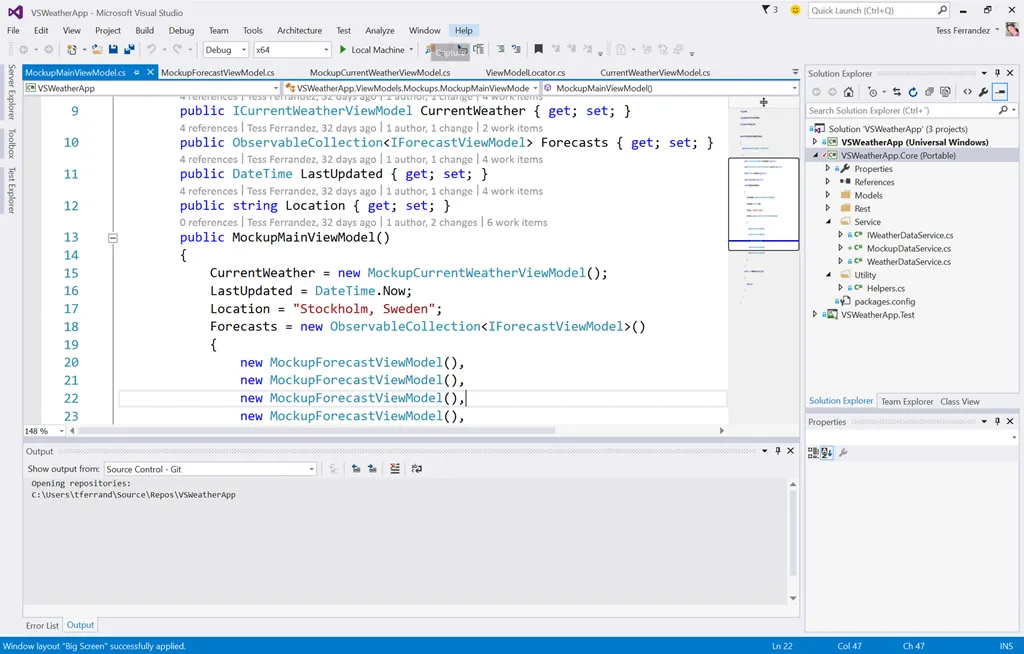Click the Undo arrow icon
Screen dimensions: 1024x654
(x=152, y=49)
